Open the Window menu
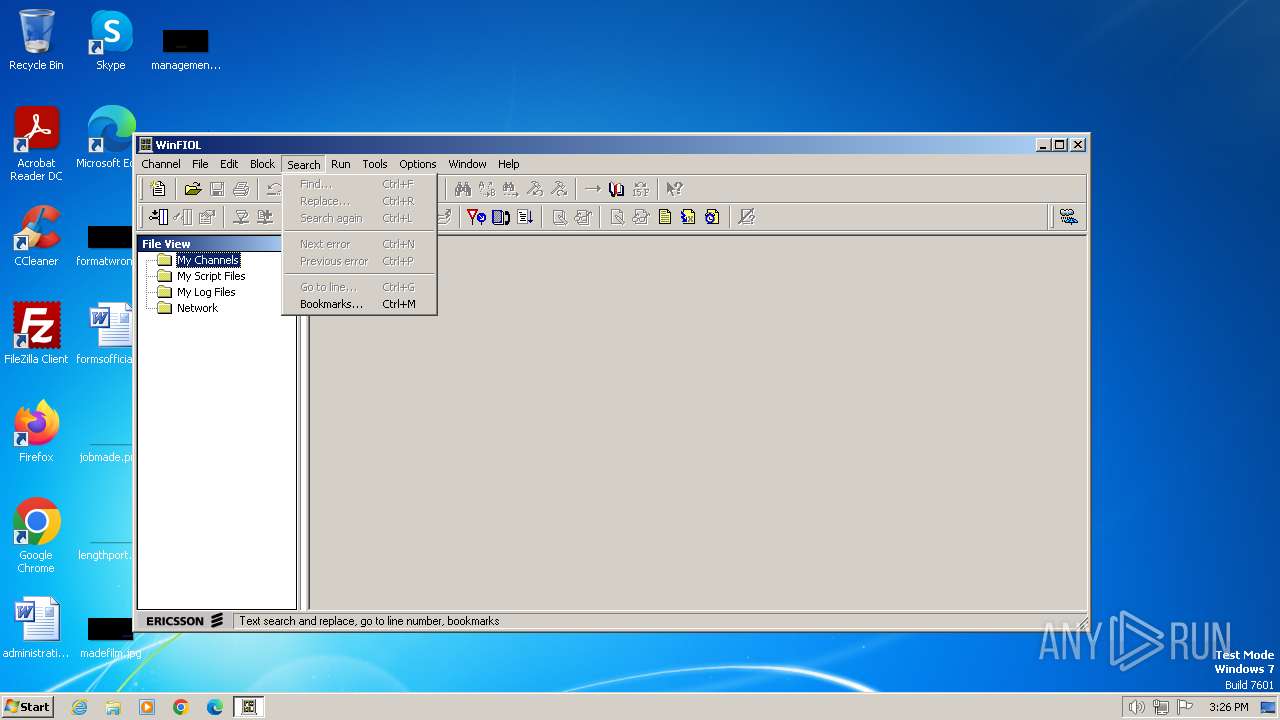Image resolution: width=1280 pixels, height=720 pixels. click(467, 164)
